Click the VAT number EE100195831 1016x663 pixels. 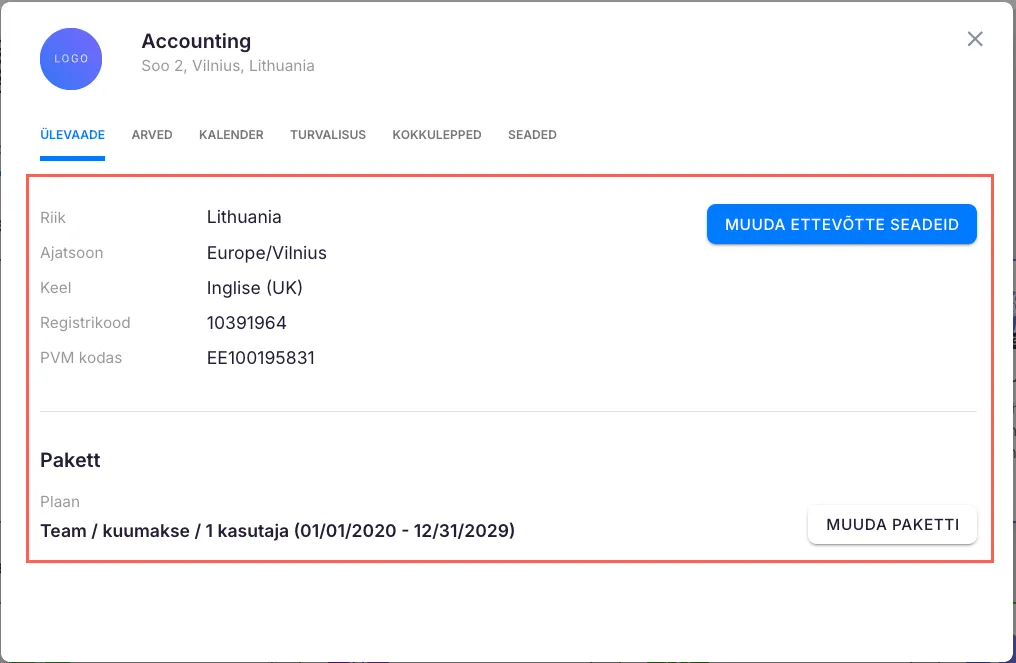tap(261, 358)
